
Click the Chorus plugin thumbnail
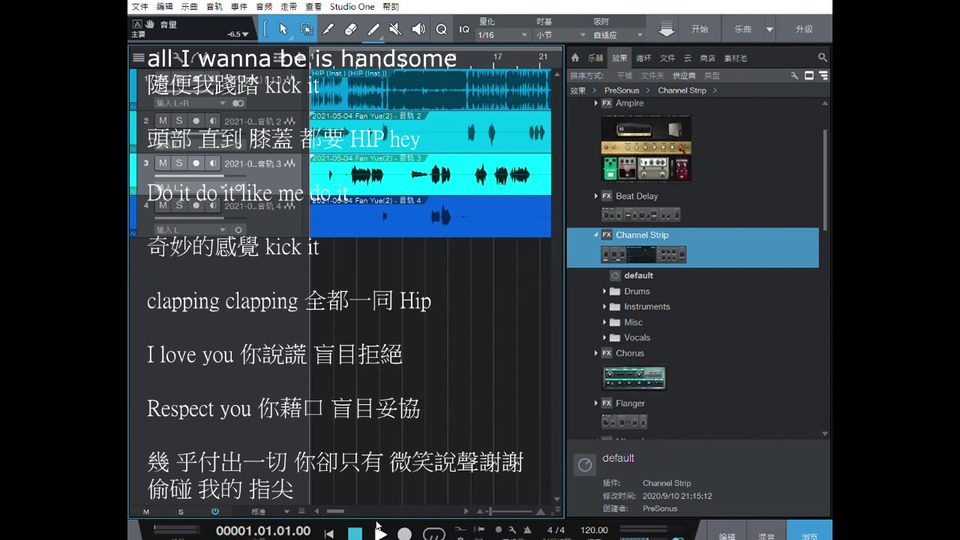coord(634,378)
